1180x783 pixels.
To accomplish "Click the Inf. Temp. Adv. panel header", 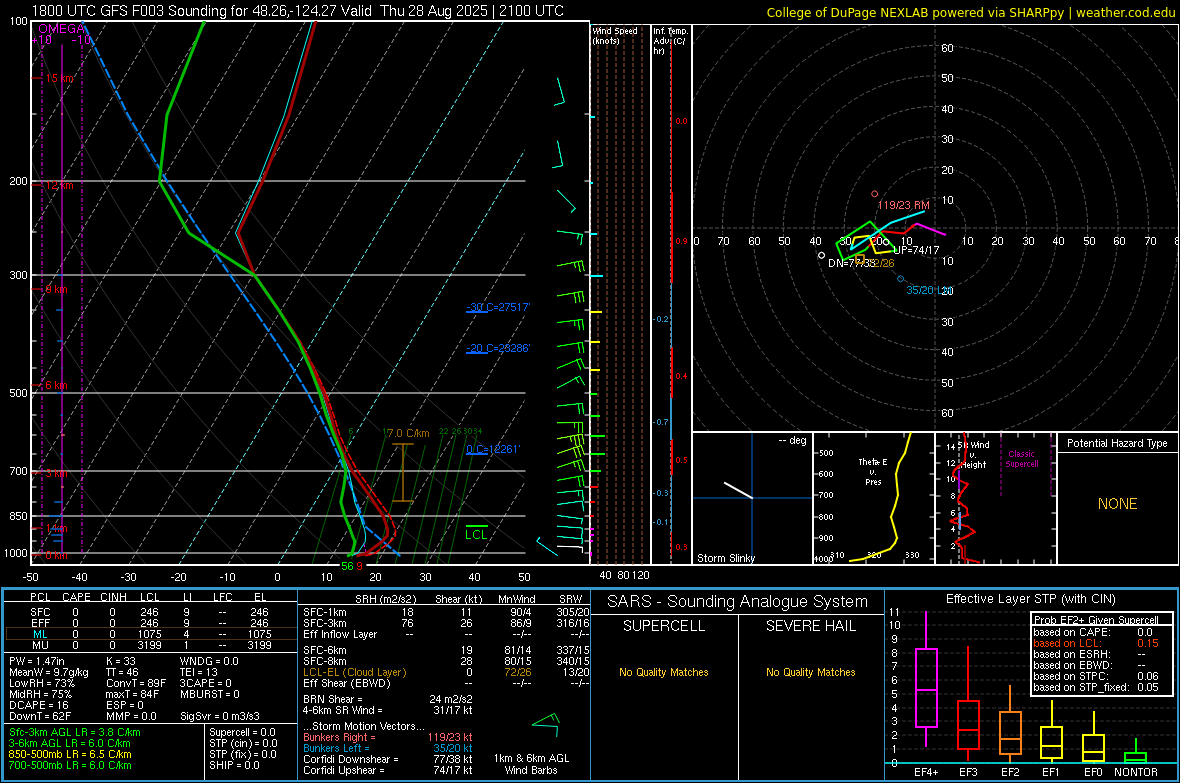I will click(670, 41).
